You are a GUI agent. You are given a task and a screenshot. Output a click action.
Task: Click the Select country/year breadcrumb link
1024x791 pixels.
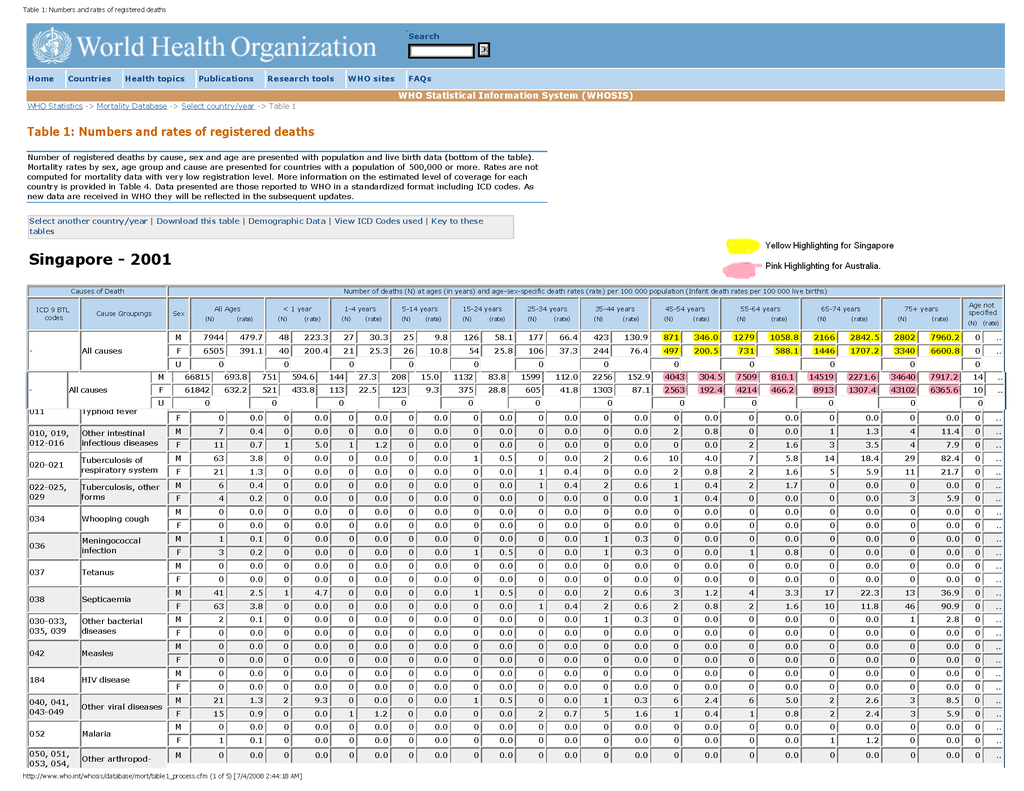coord(217,106)
